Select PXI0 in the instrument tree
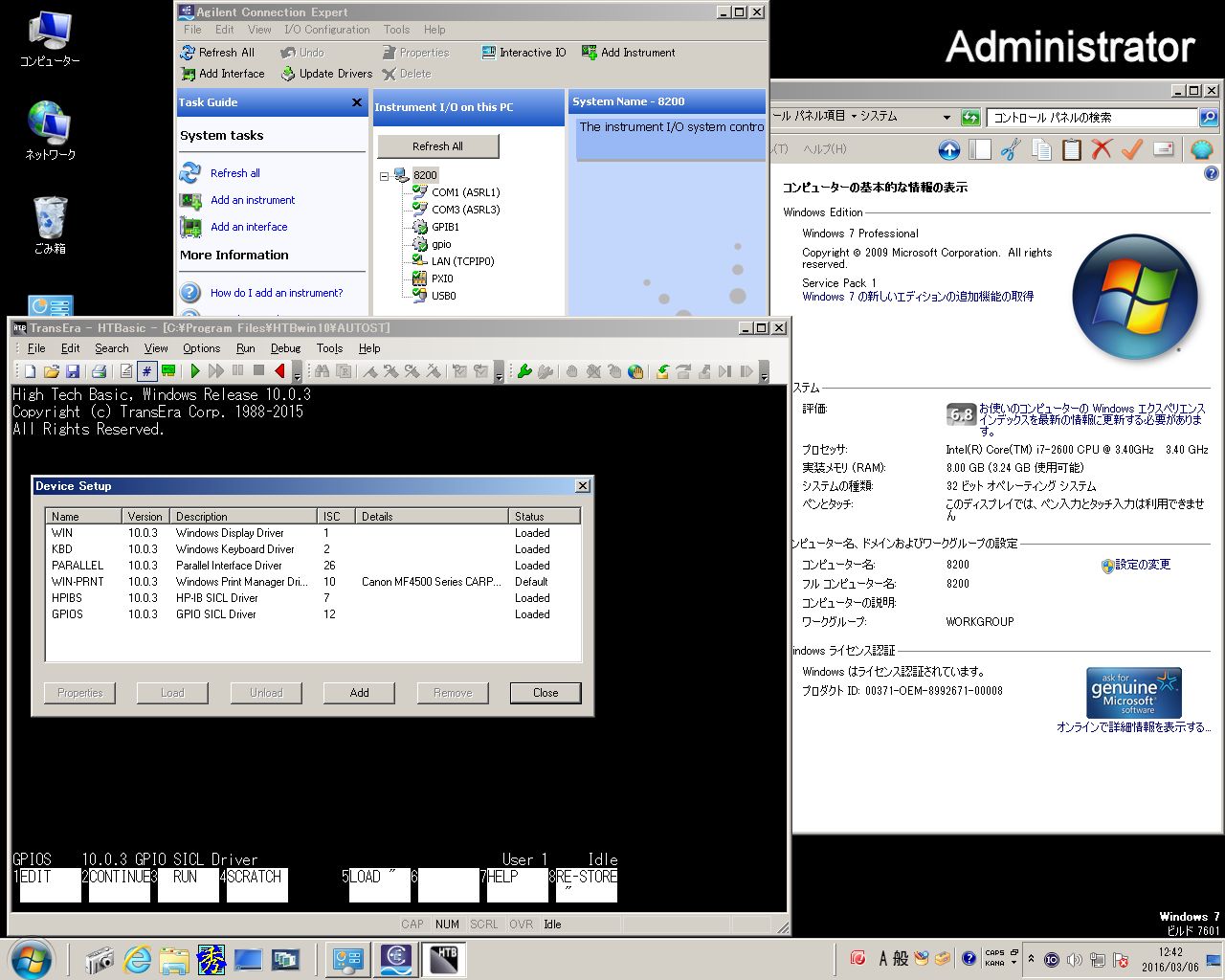 pyautogui.click(x=442, y=278)
